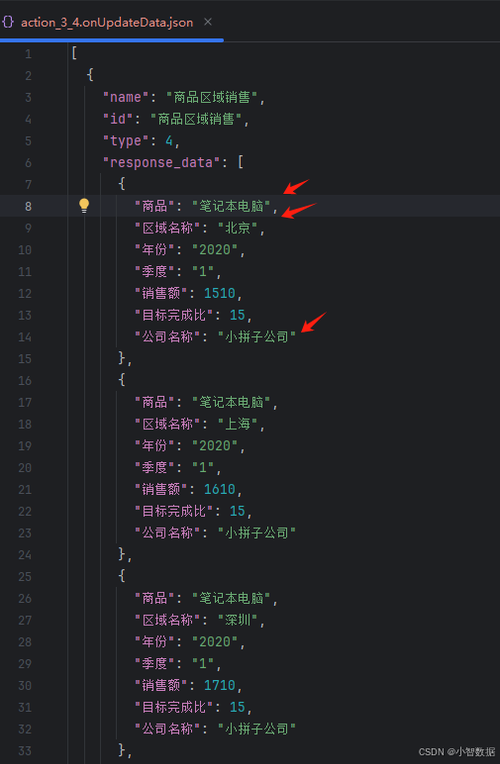Click line number 33 in gutter

tap(25, 751)
